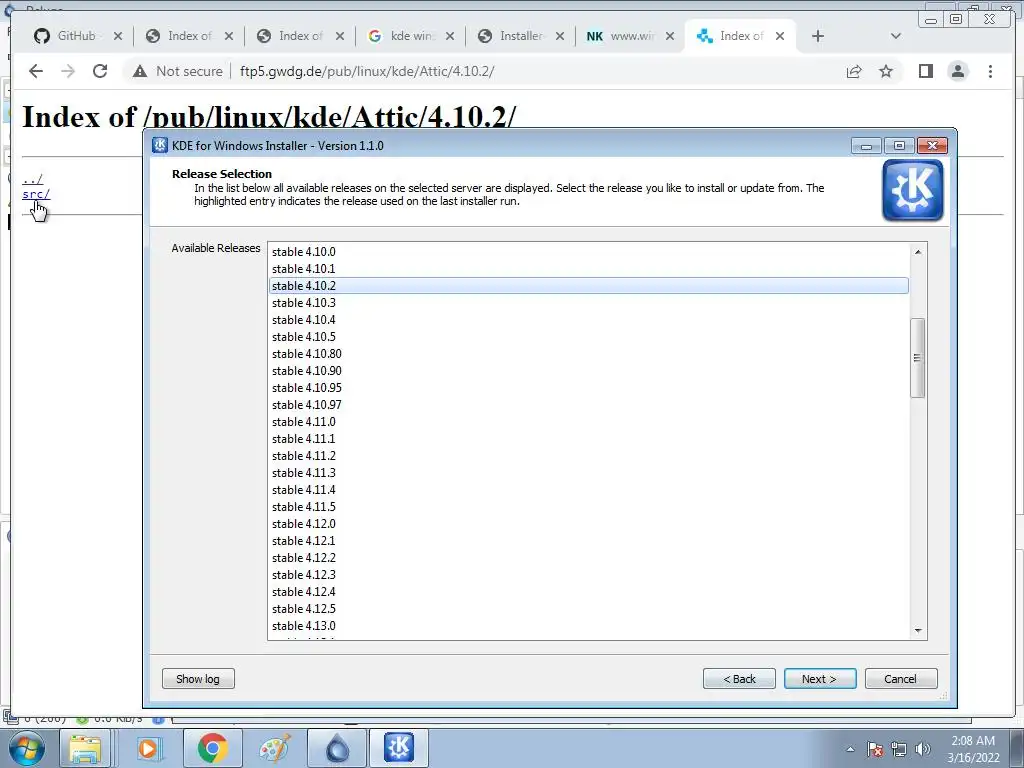Select release stable 4.12.2
Screen dimensions: 1024x768
tap(588, 557)
